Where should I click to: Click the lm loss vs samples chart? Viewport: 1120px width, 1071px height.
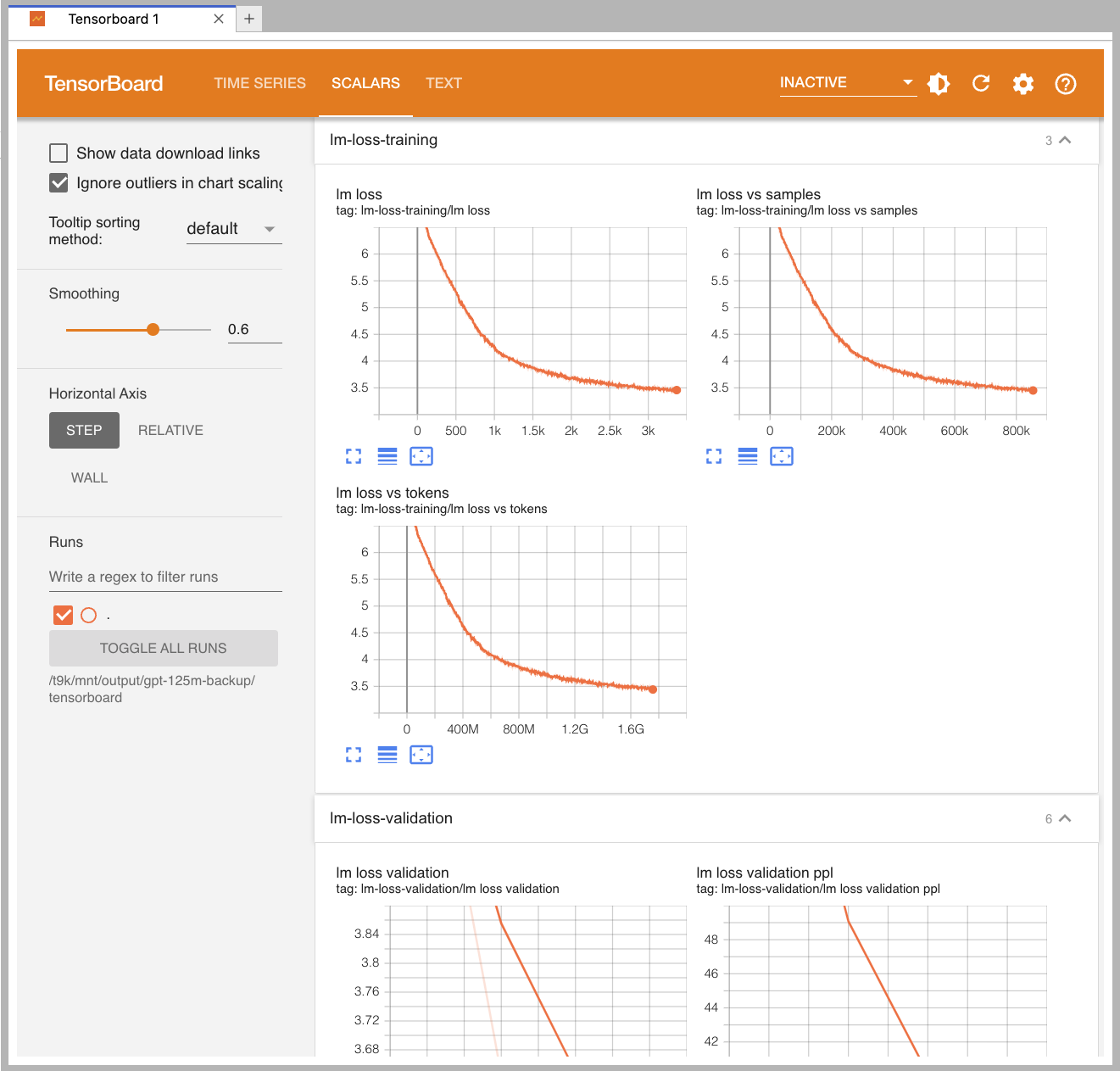point(892,322)
